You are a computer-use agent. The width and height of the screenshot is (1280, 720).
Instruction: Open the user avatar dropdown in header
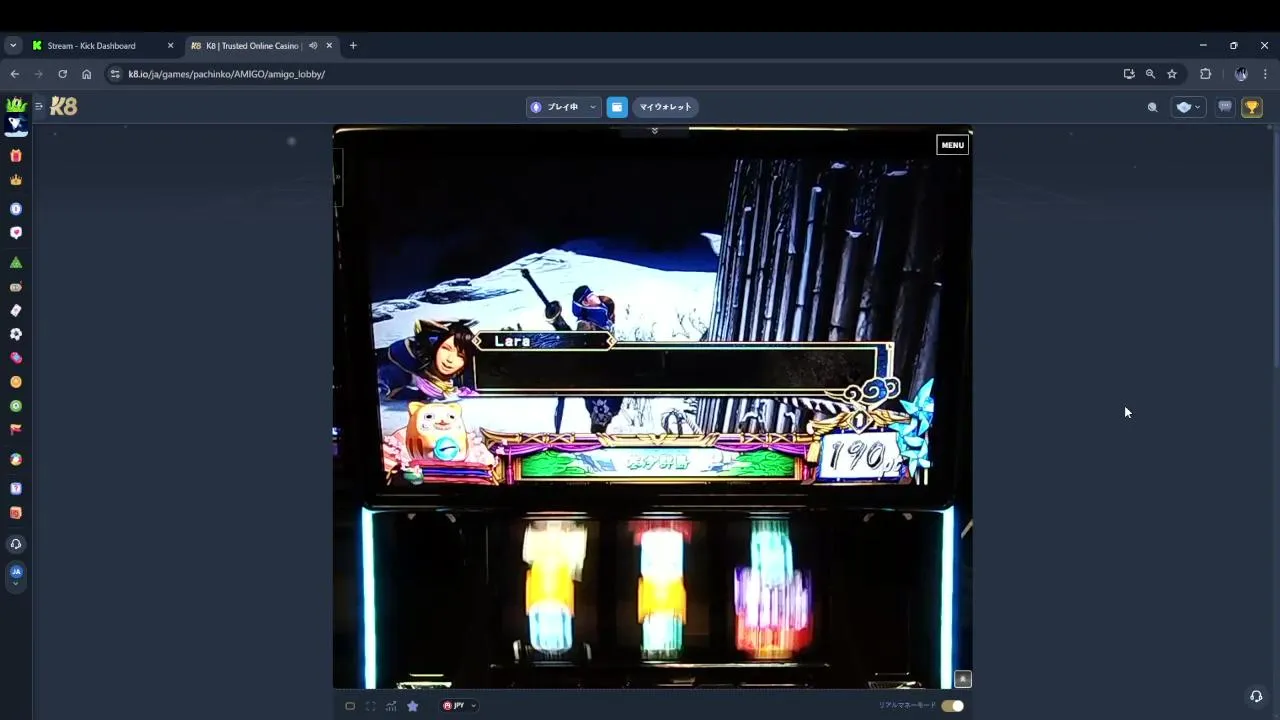1188,107
